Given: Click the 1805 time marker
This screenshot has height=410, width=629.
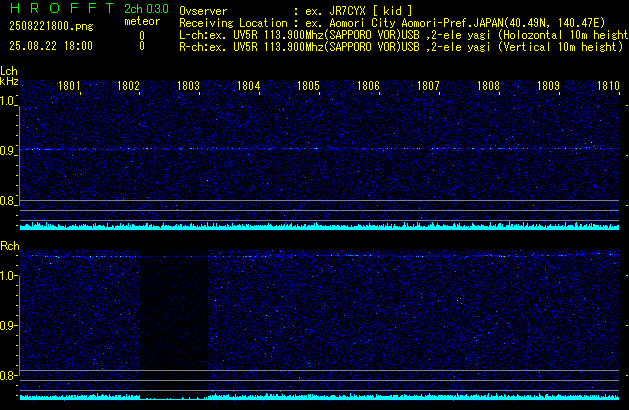Looking at the screenshot, I should pos(308,86).
